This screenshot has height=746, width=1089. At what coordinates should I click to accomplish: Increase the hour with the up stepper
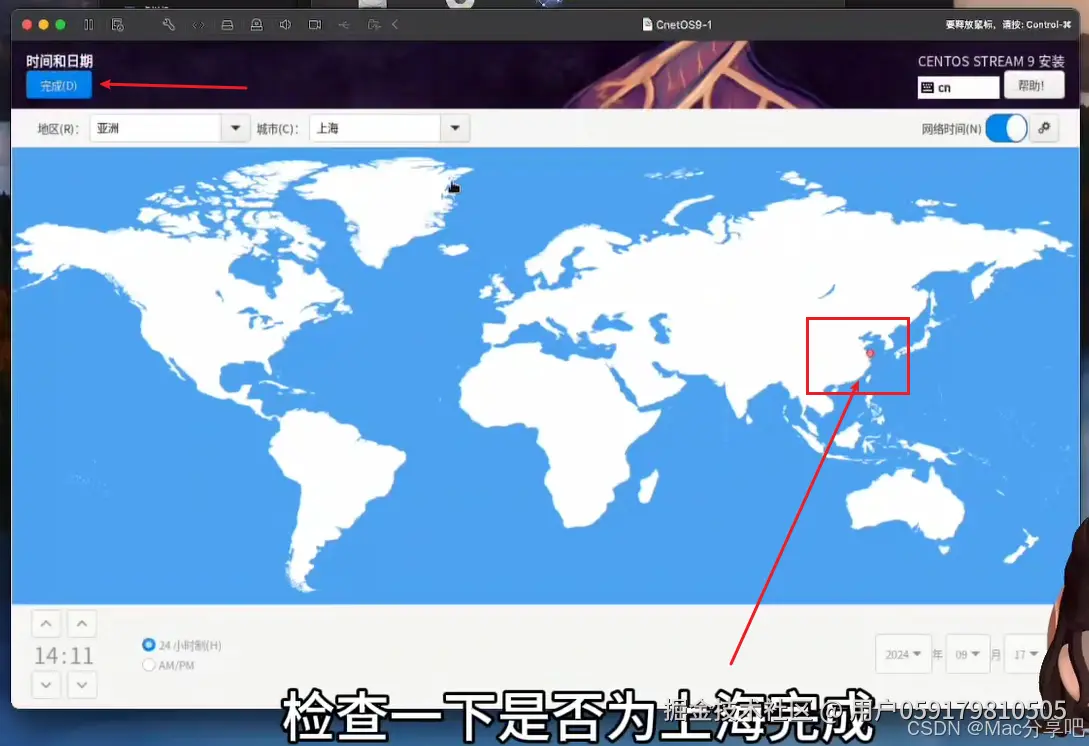point(46,623)
